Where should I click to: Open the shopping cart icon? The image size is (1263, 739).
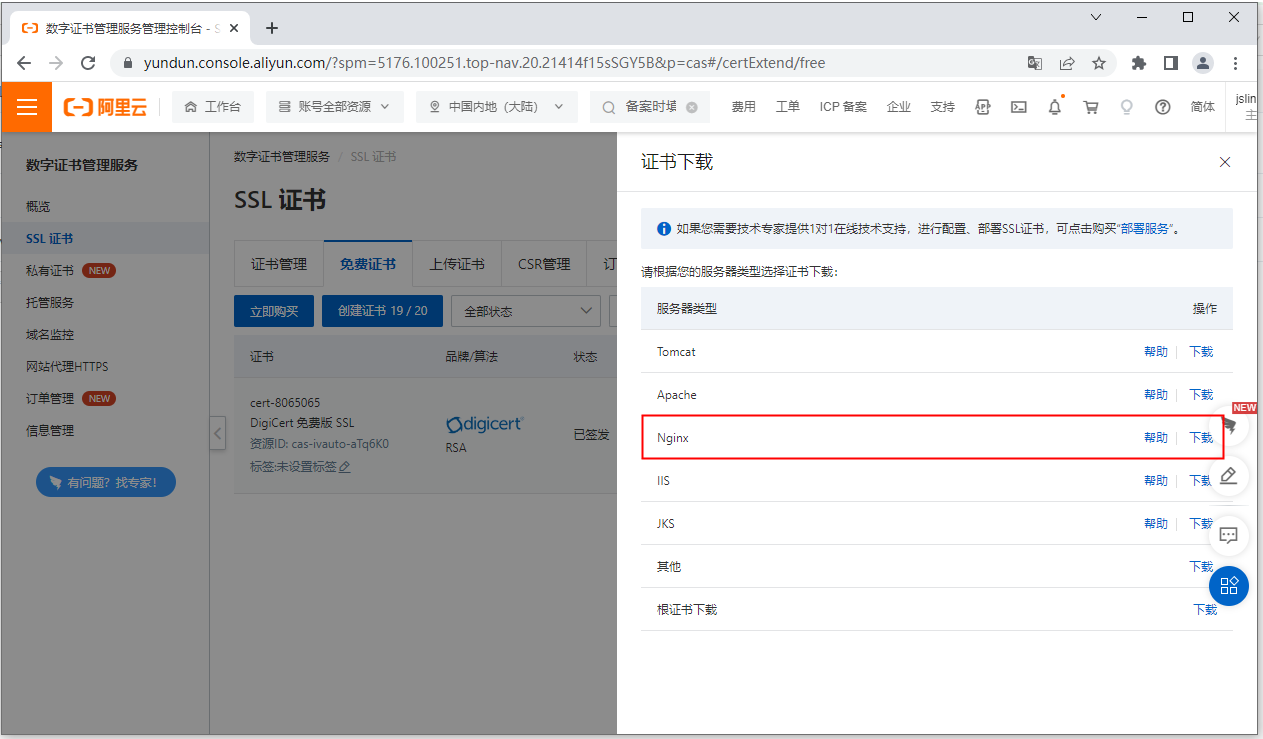(1091, 107)
